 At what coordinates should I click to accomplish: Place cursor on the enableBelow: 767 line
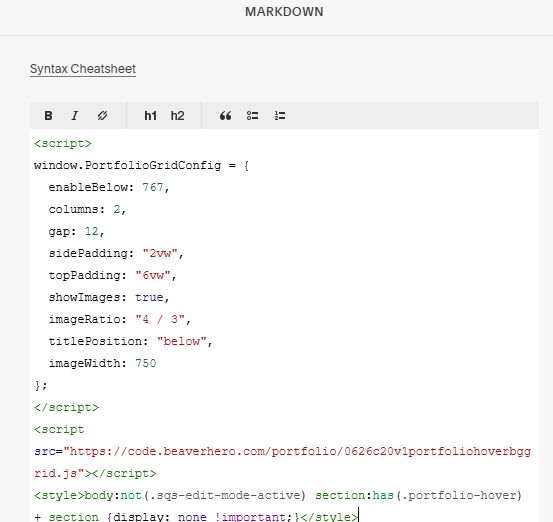109,187
